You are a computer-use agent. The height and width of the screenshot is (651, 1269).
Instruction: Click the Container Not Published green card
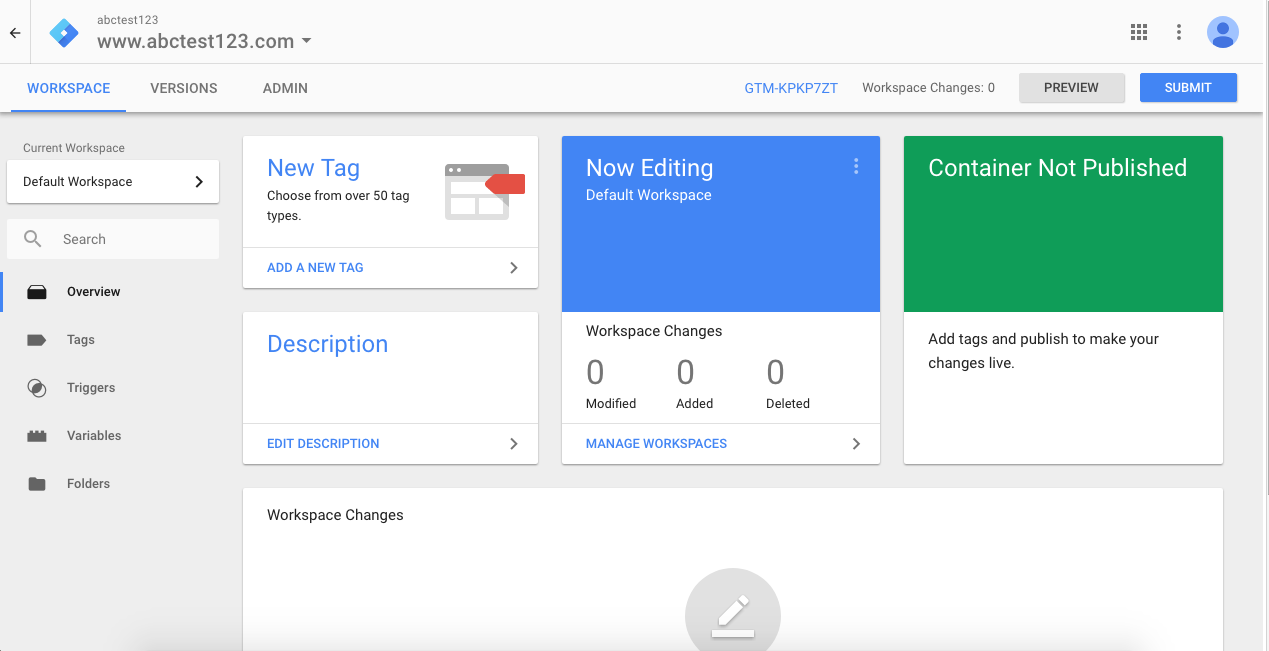[x=1063, y=224]
